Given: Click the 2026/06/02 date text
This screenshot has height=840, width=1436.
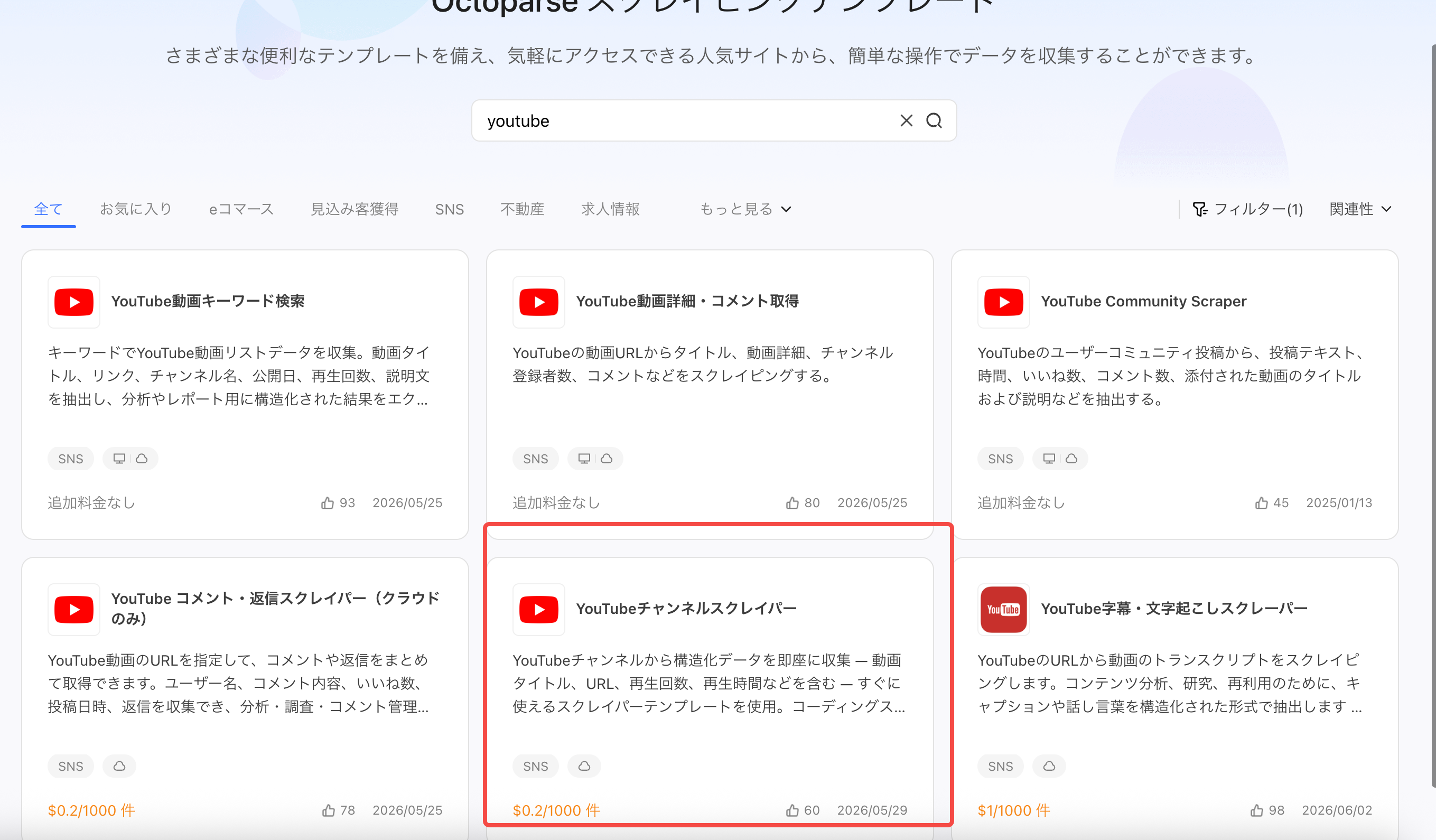Looking at the screenshot, I should tap(1337, 810).
